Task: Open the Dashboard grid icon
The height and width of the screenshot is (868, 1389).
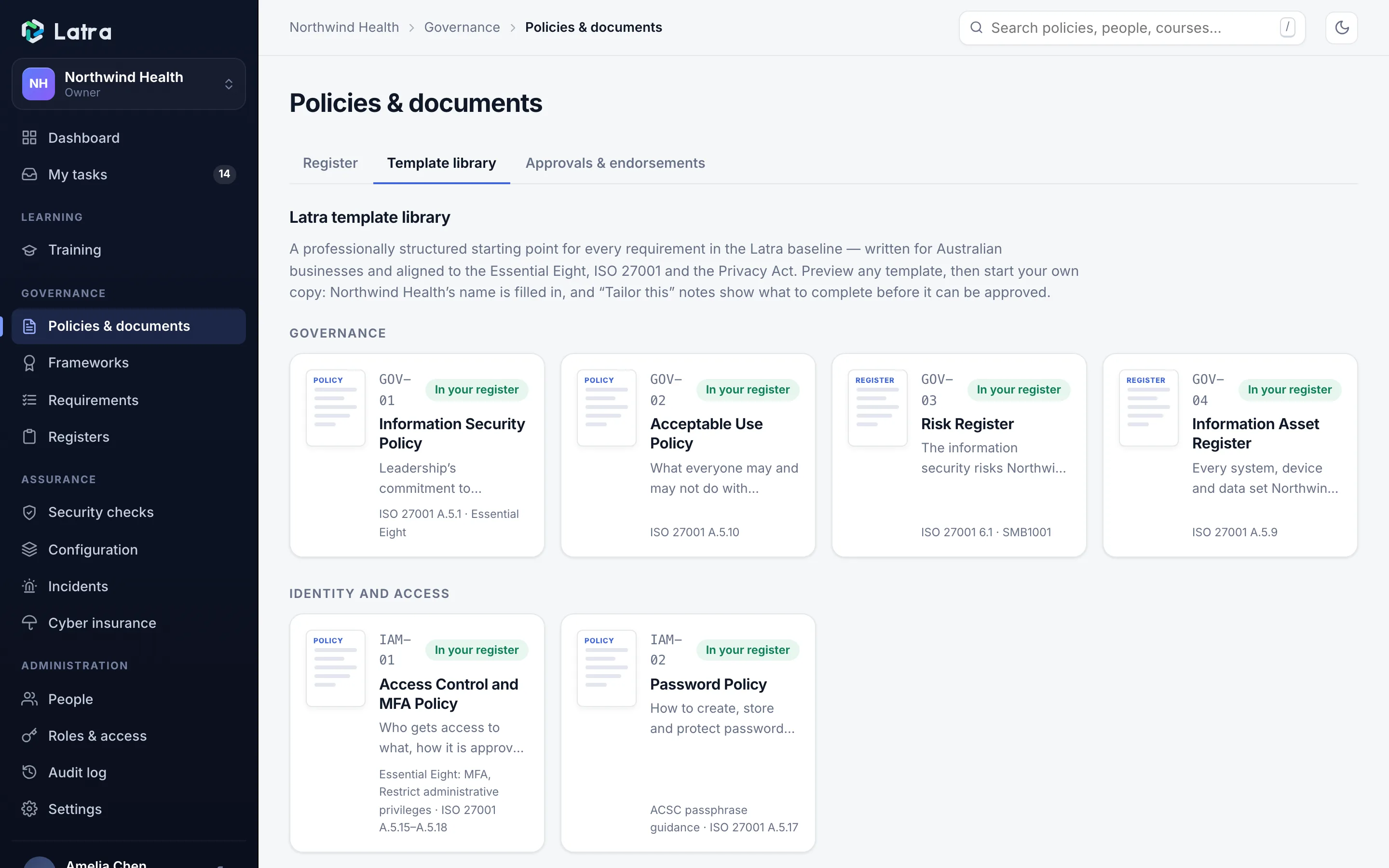Action: click(29, 138)
